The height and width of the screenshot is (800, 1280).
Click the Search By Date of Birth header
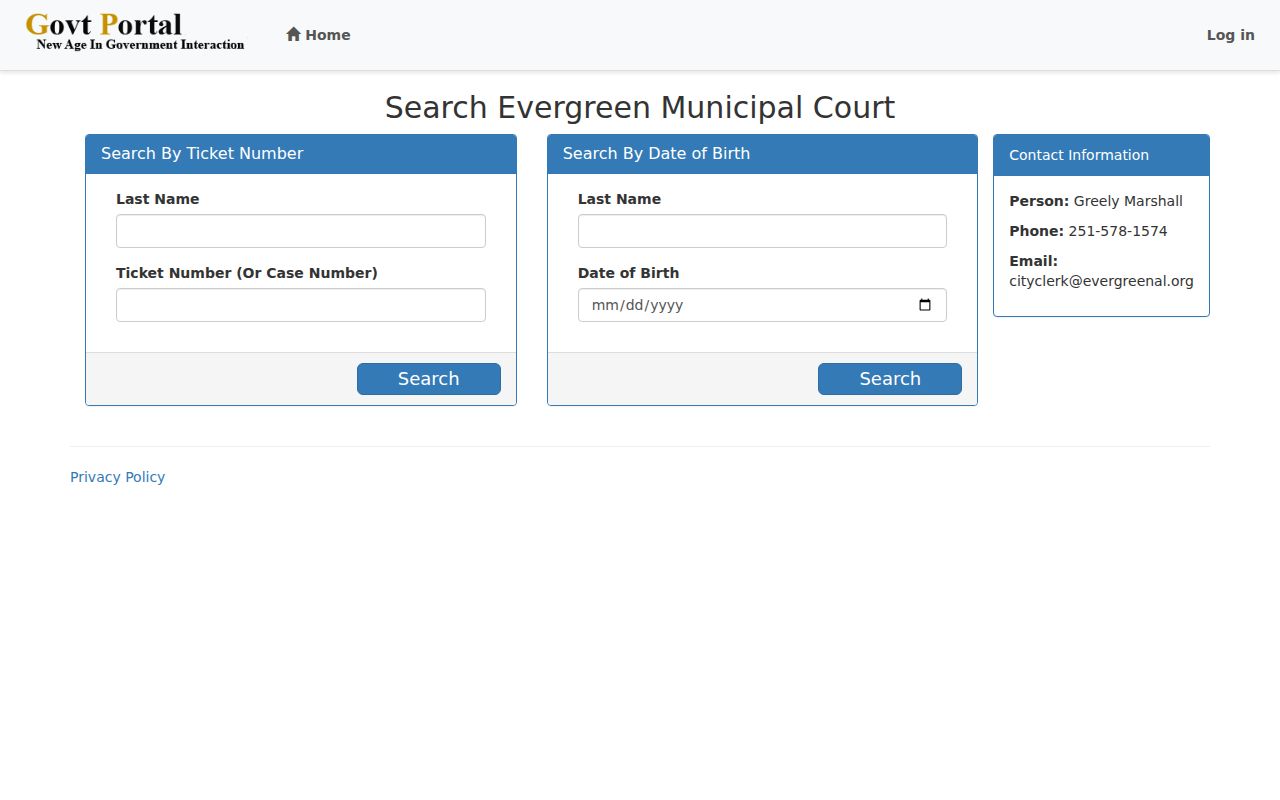tap(762, 154)
